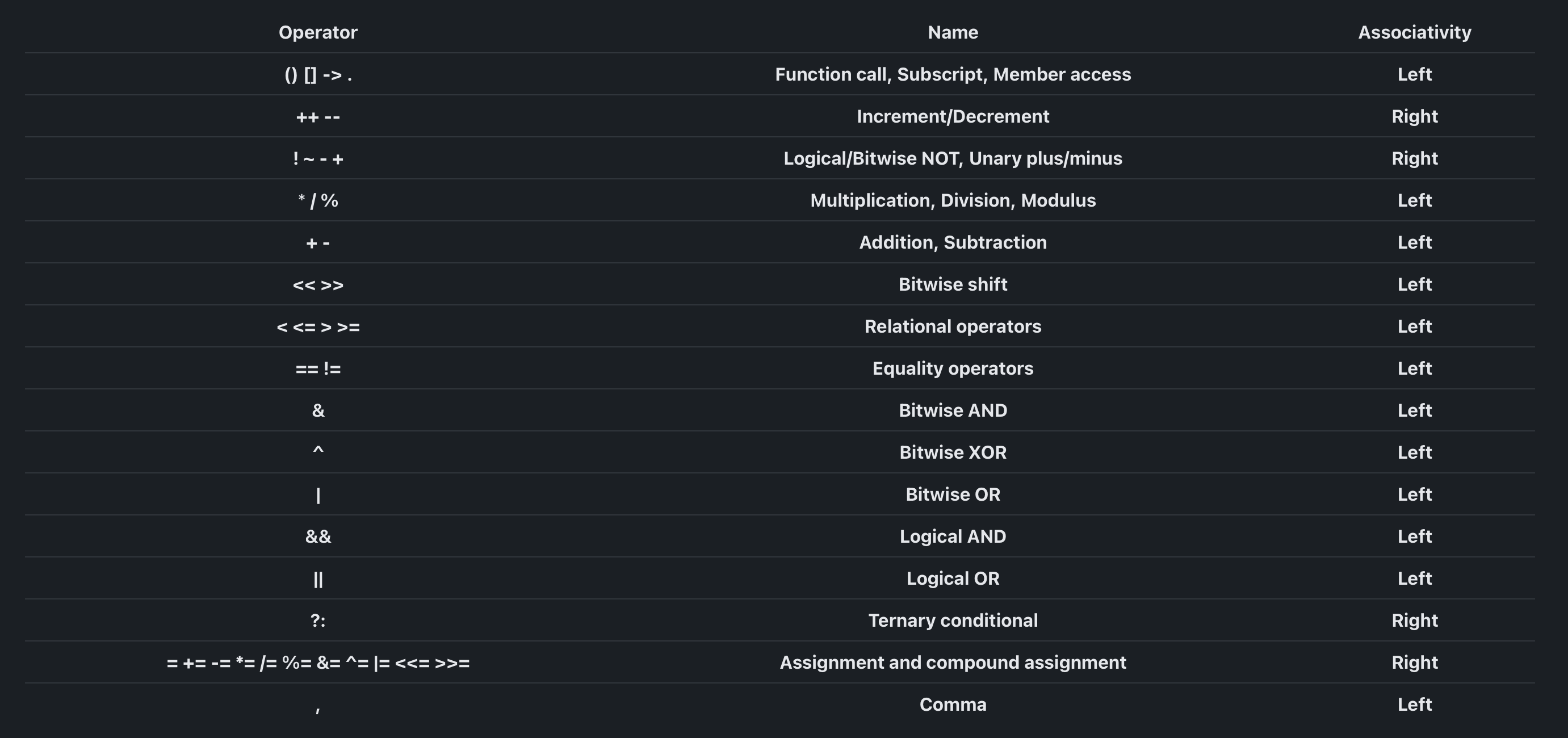Select the ?: ternary operator cell

point(318,620)
